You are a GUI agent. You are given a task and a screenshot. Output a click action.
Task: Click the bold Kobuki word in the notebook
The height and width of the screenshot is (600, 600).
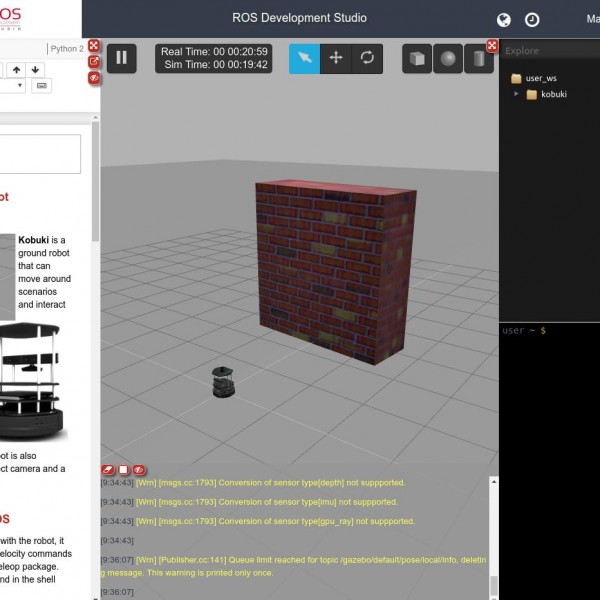33,240
